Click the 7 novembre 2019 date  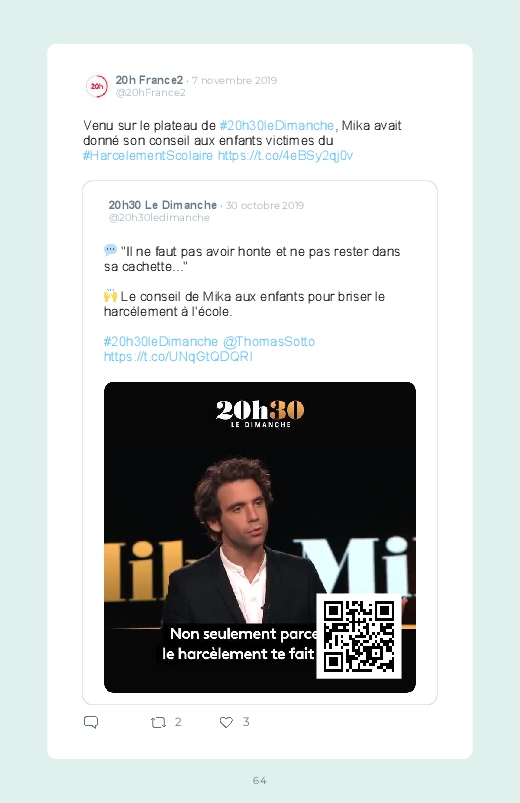[x=234, y=80]
